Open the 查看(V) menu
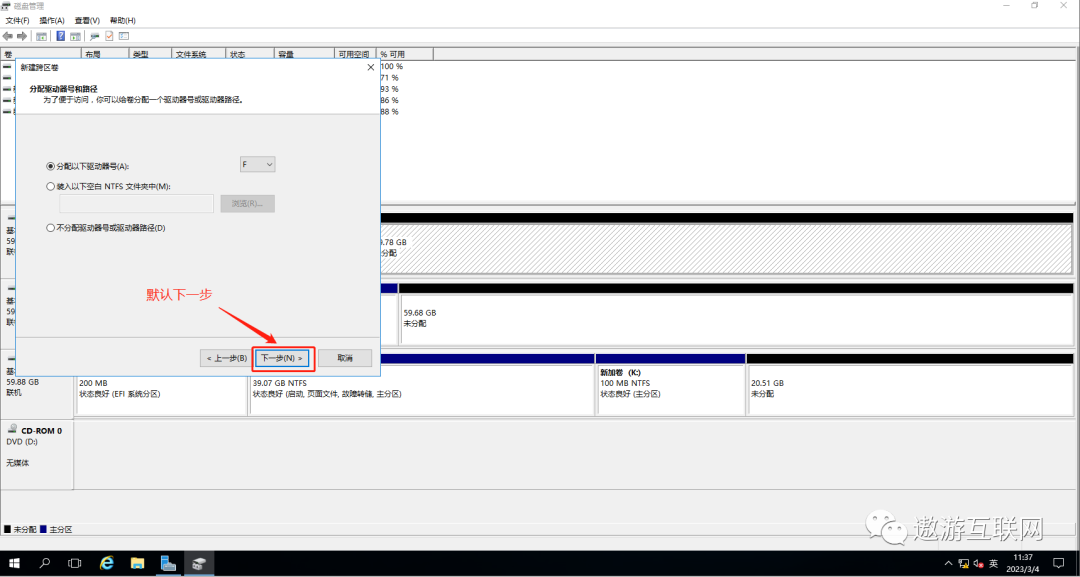This screenshot has height=577, width=1080. (x=87, y=21)
